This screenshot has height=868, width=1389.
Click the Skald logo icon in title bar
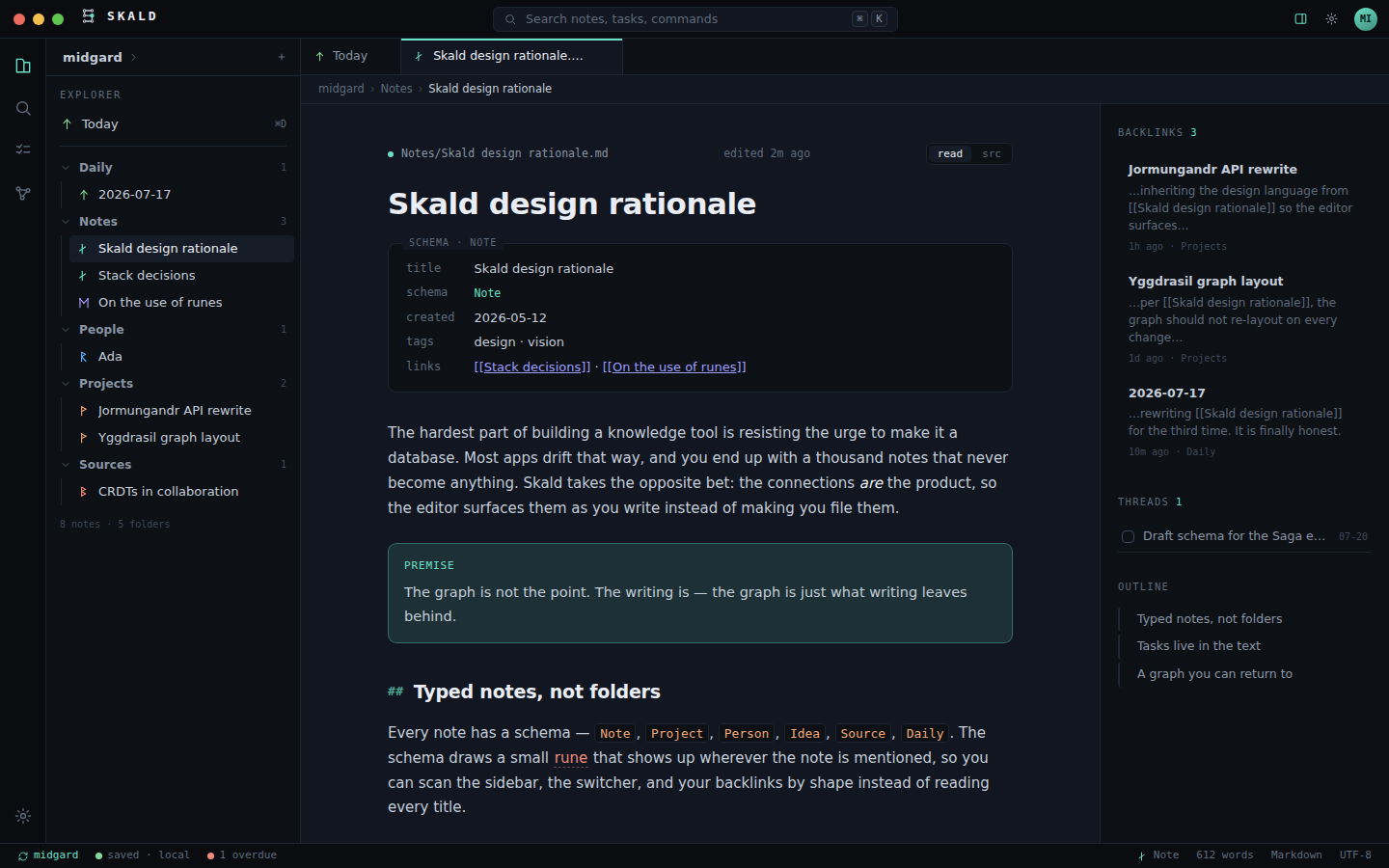point(89,16)
